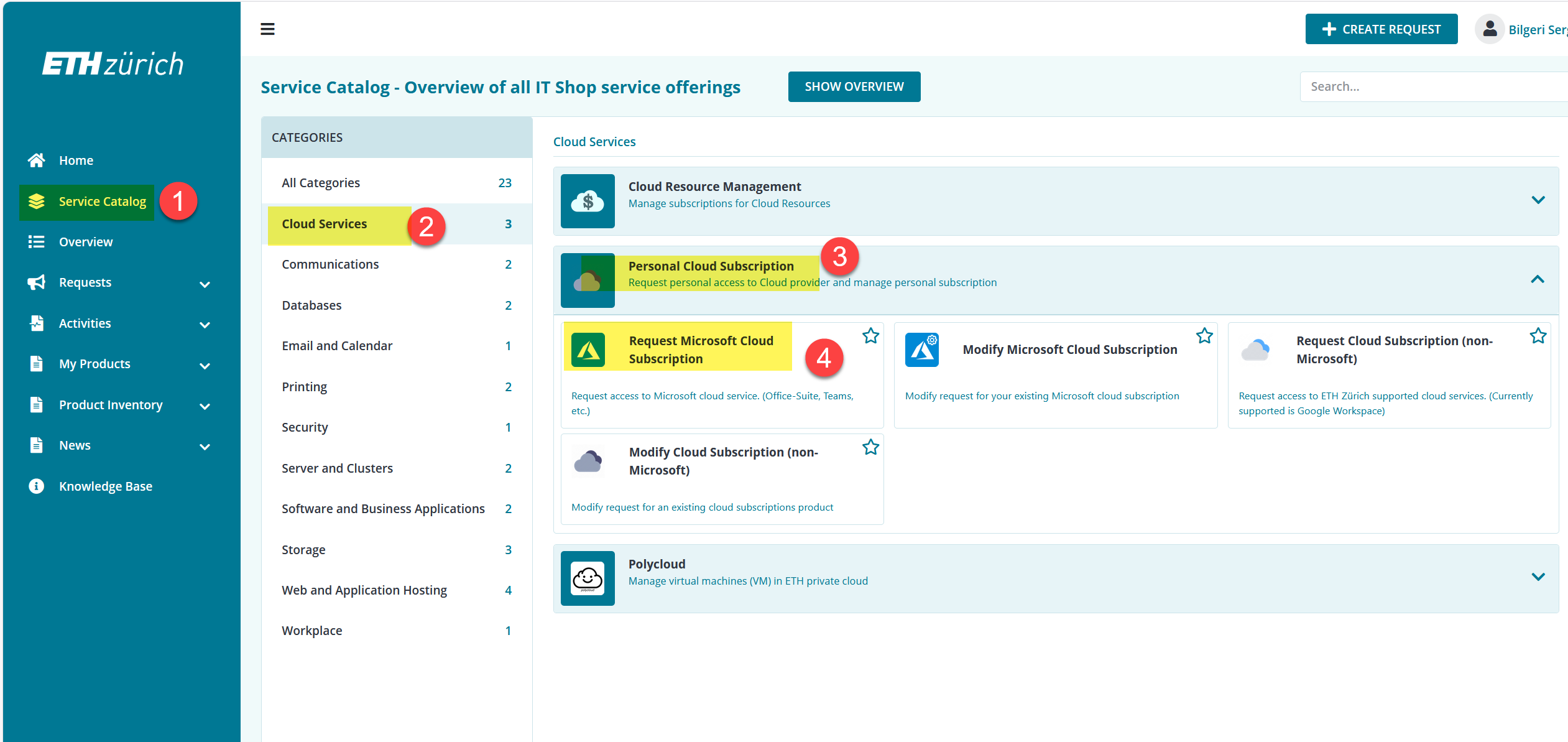Image resolution: width=1568 pixels, height=742 pixels.
Task: Click the My Products document icon
Action: 37,364
